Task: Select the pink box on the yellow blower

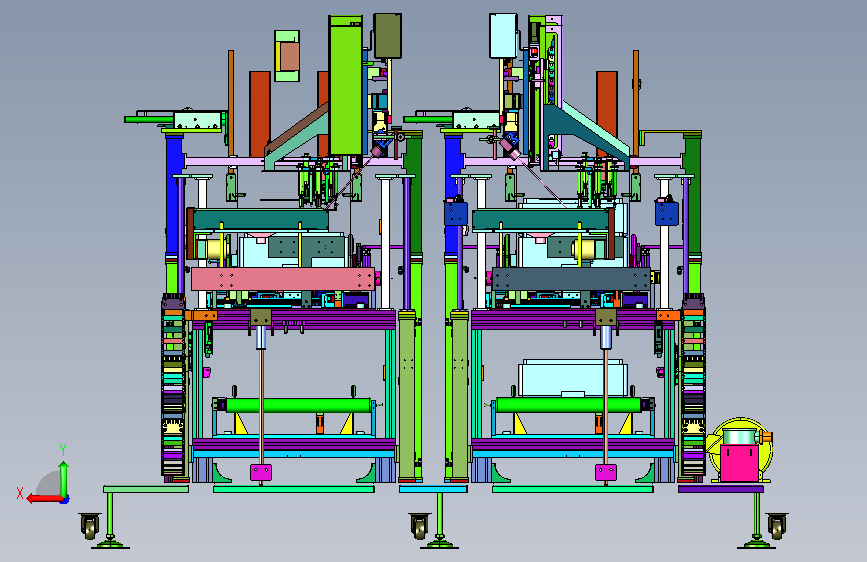Action: (x=739, y=464)
